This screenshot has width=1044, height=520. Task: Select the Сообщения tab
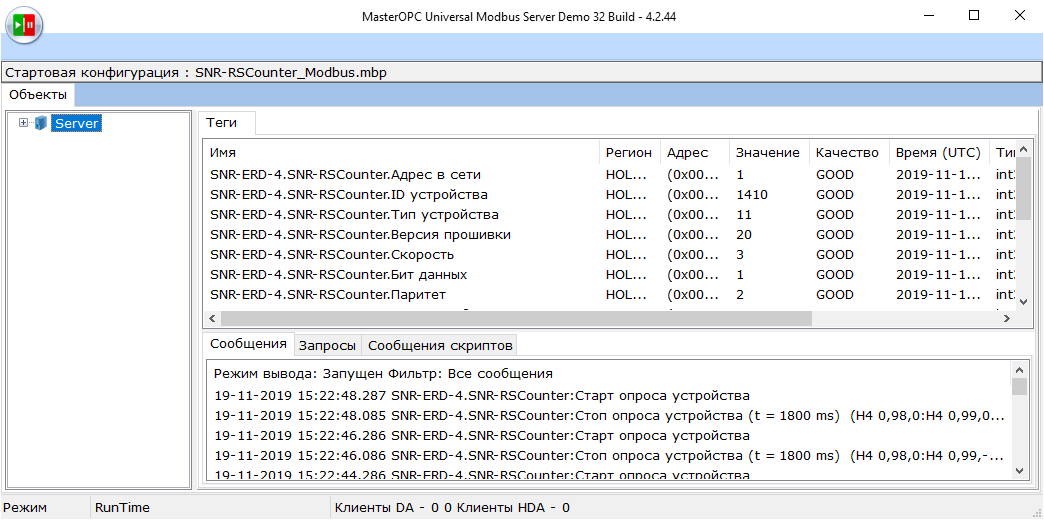249,344
